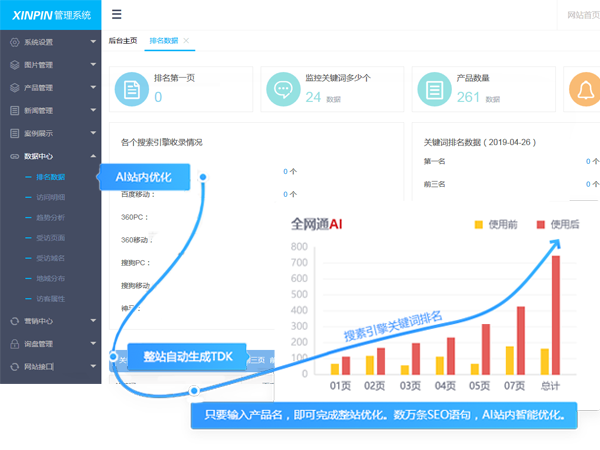This screenshot has height=450, width=600.
Task: Click the 整站自动生成TDK button
Action: tap(186, 355)
